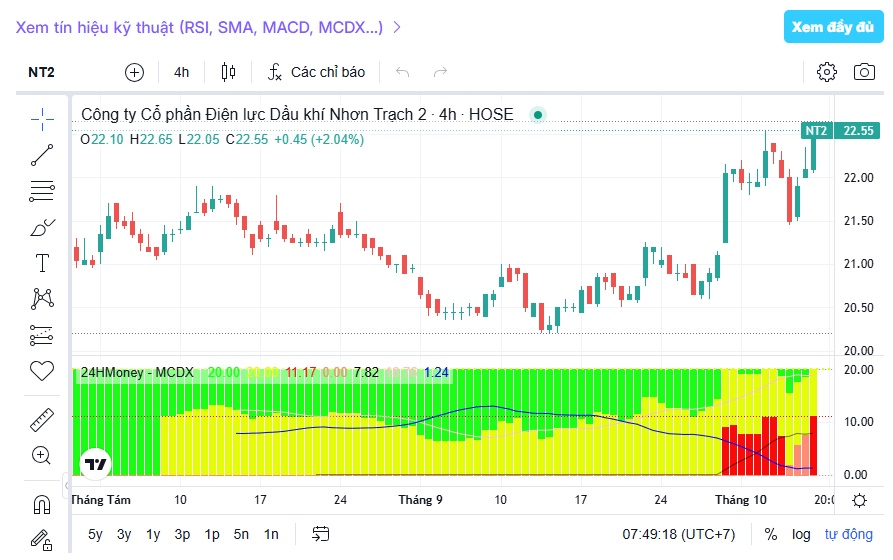Open the go to date calendar icon
Screen dimensions: 893x560
click(321, 534)
